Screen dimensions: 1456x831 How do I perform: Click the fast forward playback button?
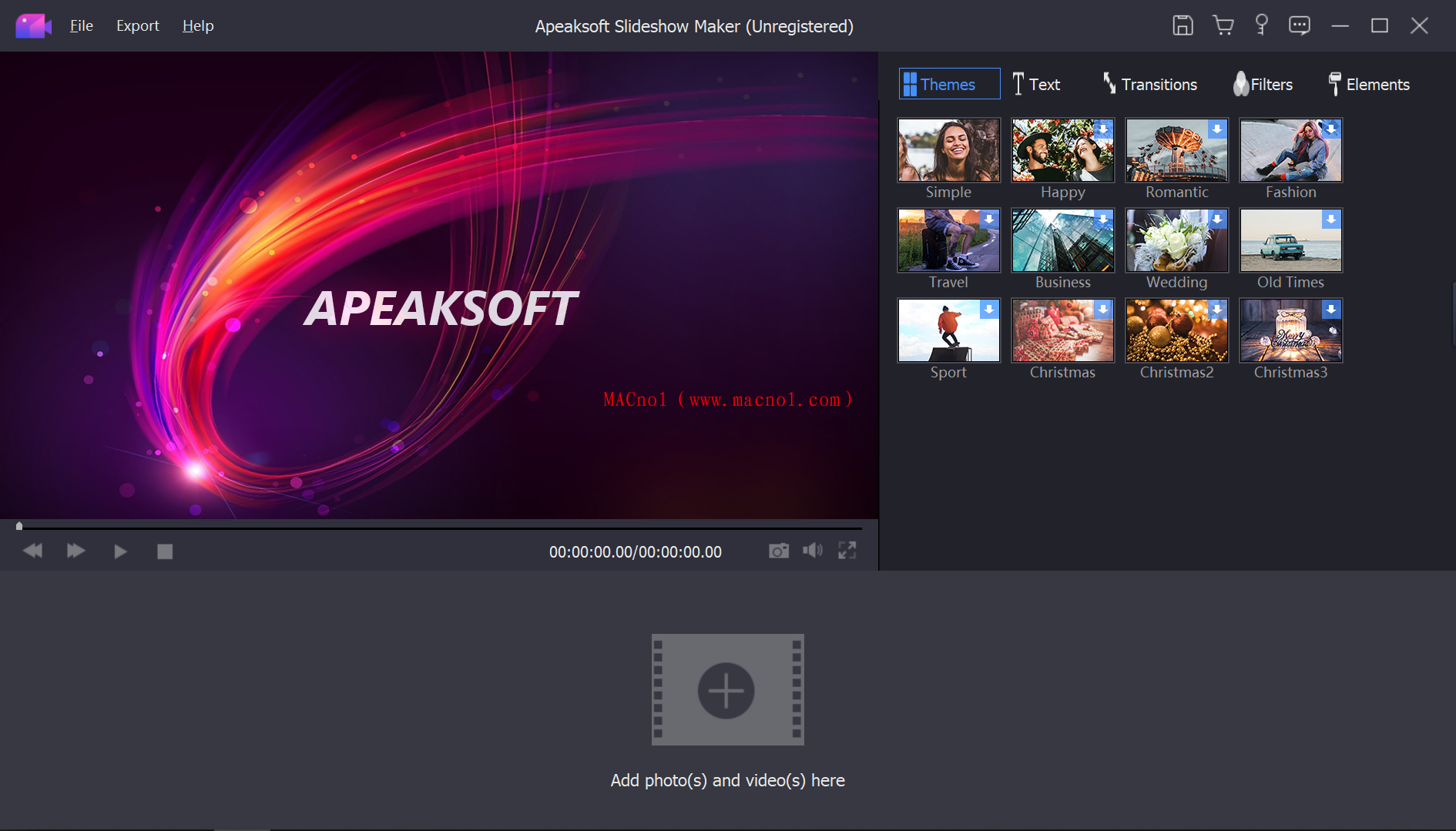pyautogui.click(x=75, y=551)
